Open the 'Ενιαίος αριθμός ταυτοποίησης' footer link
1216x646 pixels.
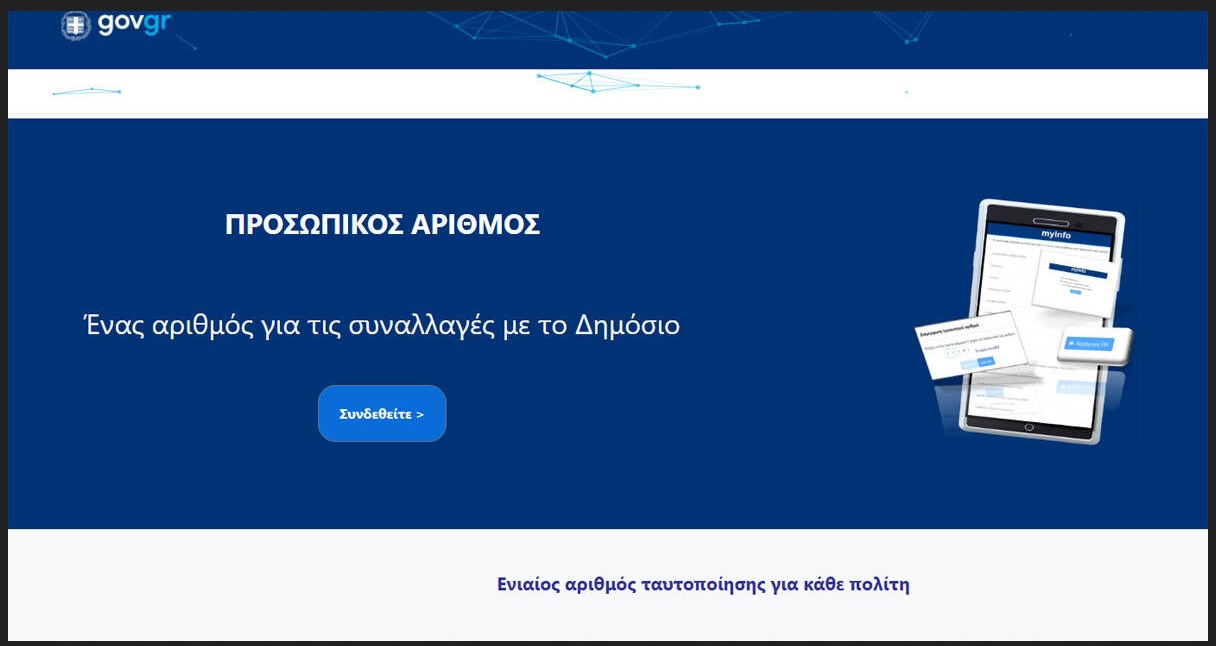[705, 584]
